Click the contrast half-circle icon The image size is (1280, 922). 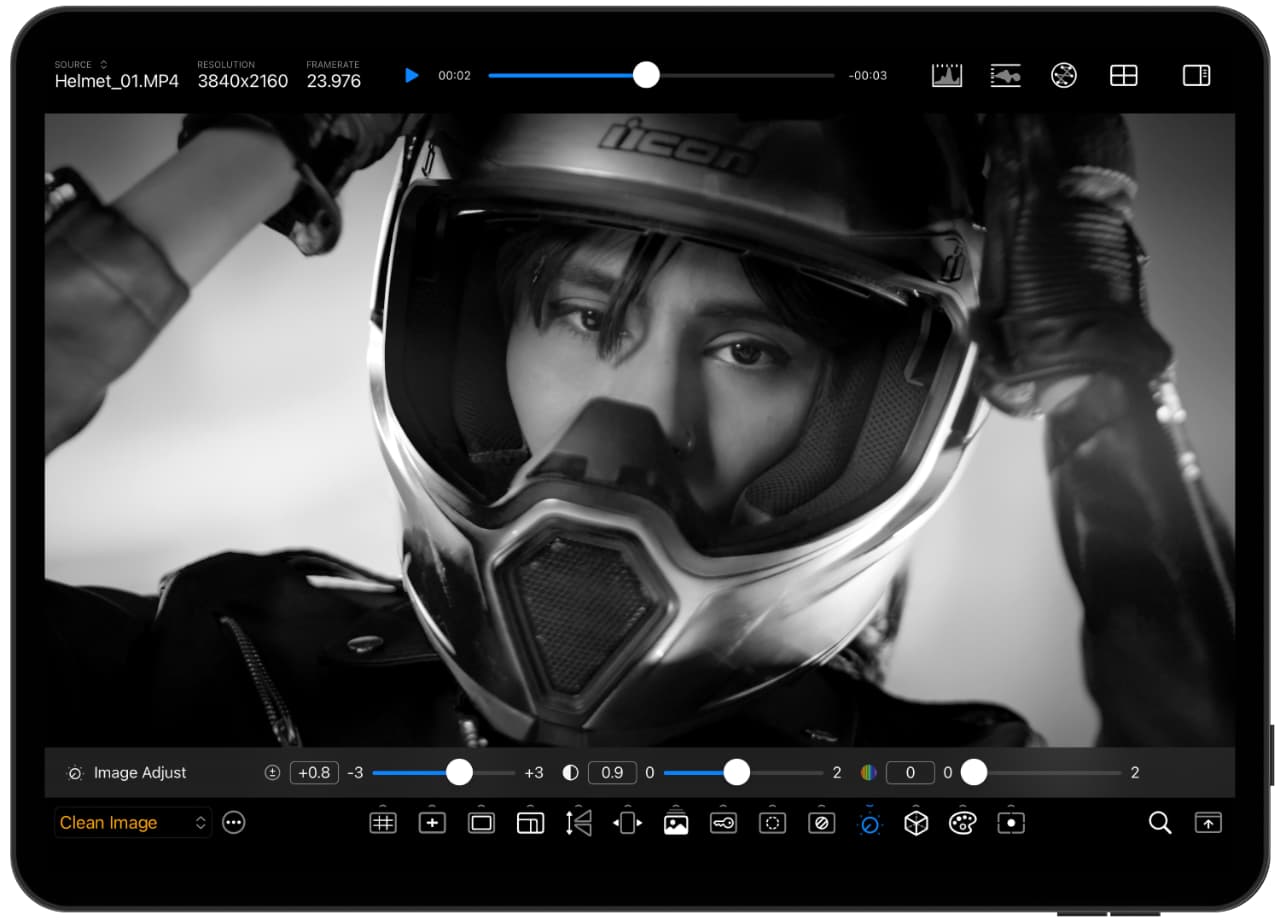pyautogui.click(x=570, y=772)
